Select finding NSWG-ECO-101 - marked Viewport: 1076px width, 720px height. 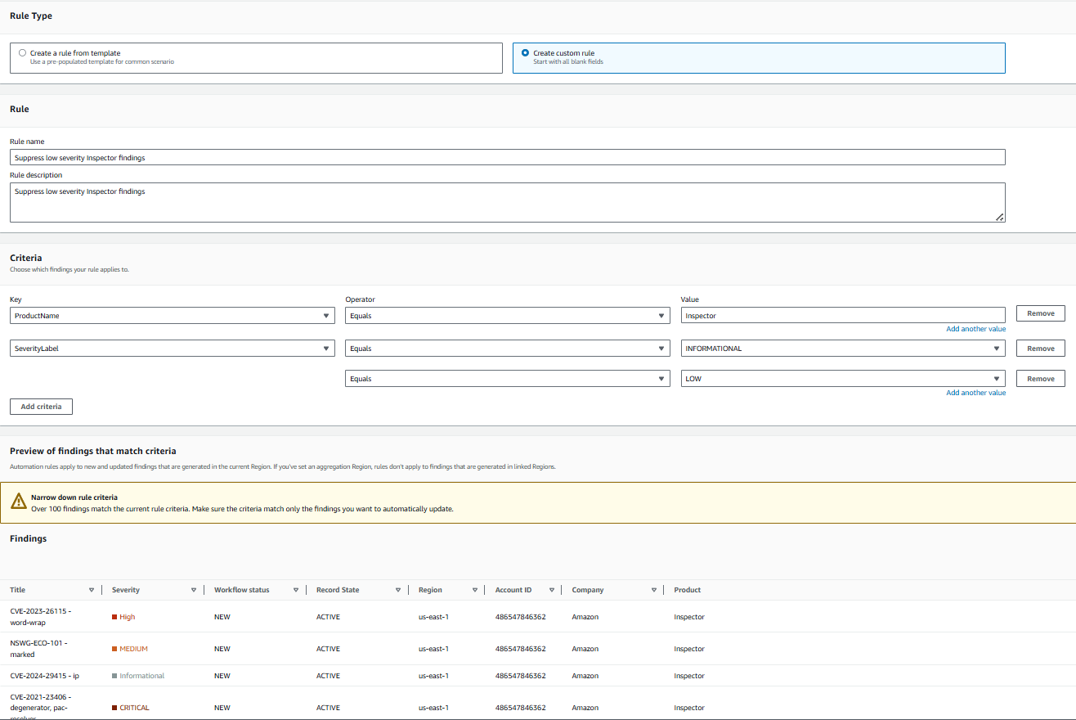click(38, 649)
